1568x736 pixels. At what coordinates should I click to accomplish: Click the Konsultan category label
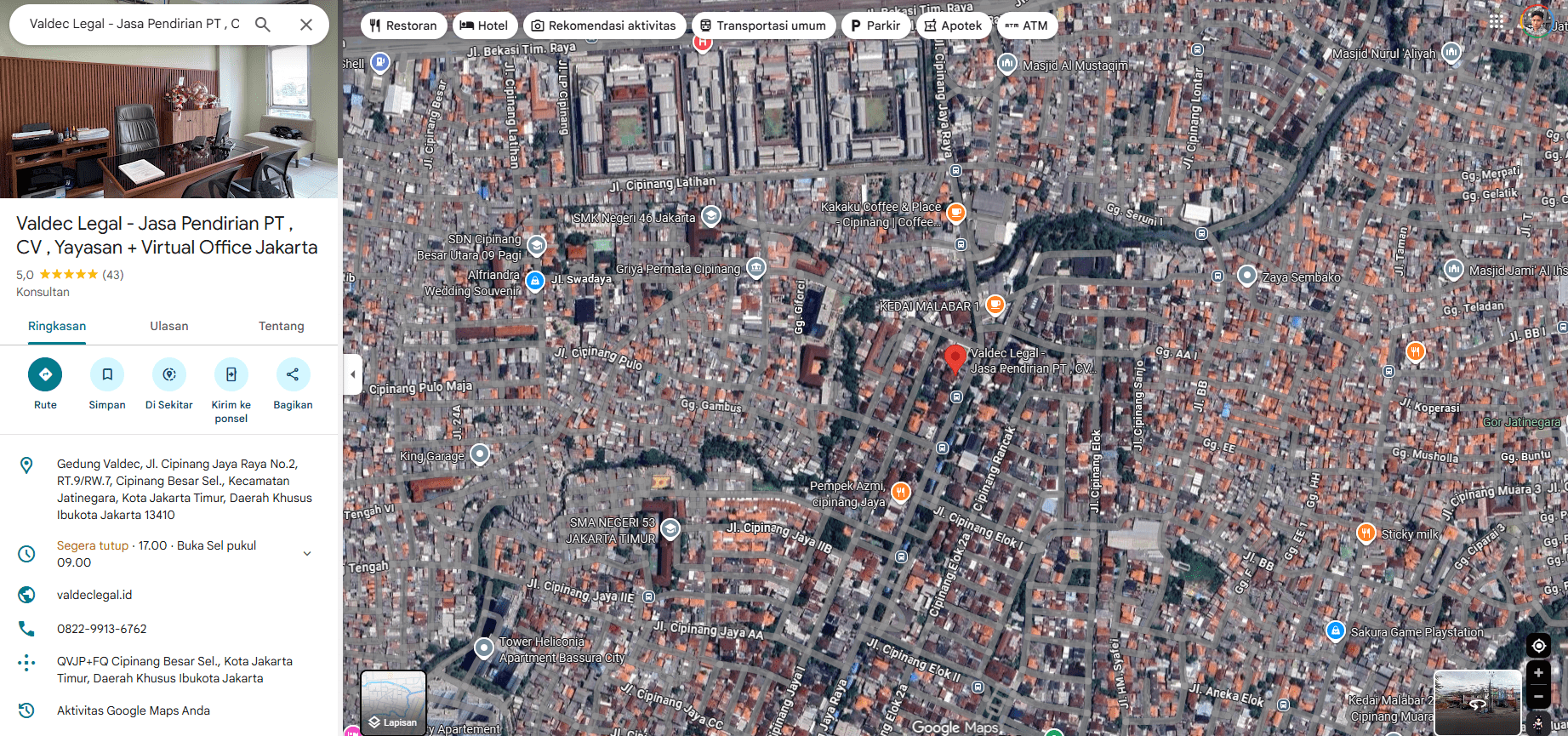[x=43, y=292]
